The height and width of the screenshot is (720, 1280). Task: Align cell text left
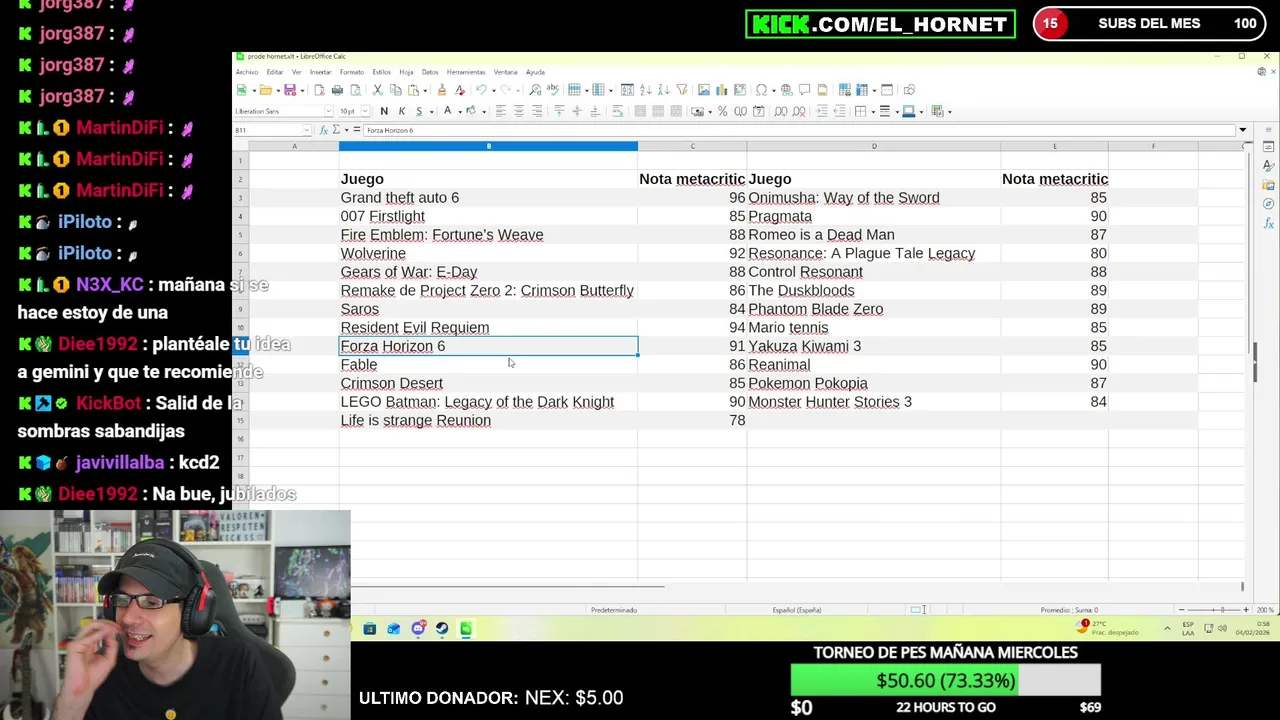tap(500, 111)
